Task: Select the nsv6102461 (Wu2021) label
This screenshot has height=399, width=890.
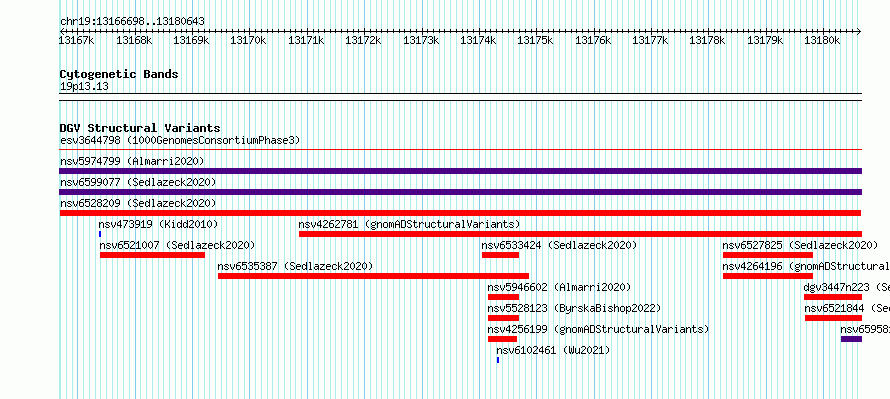Action: click(x=553, y=350)
